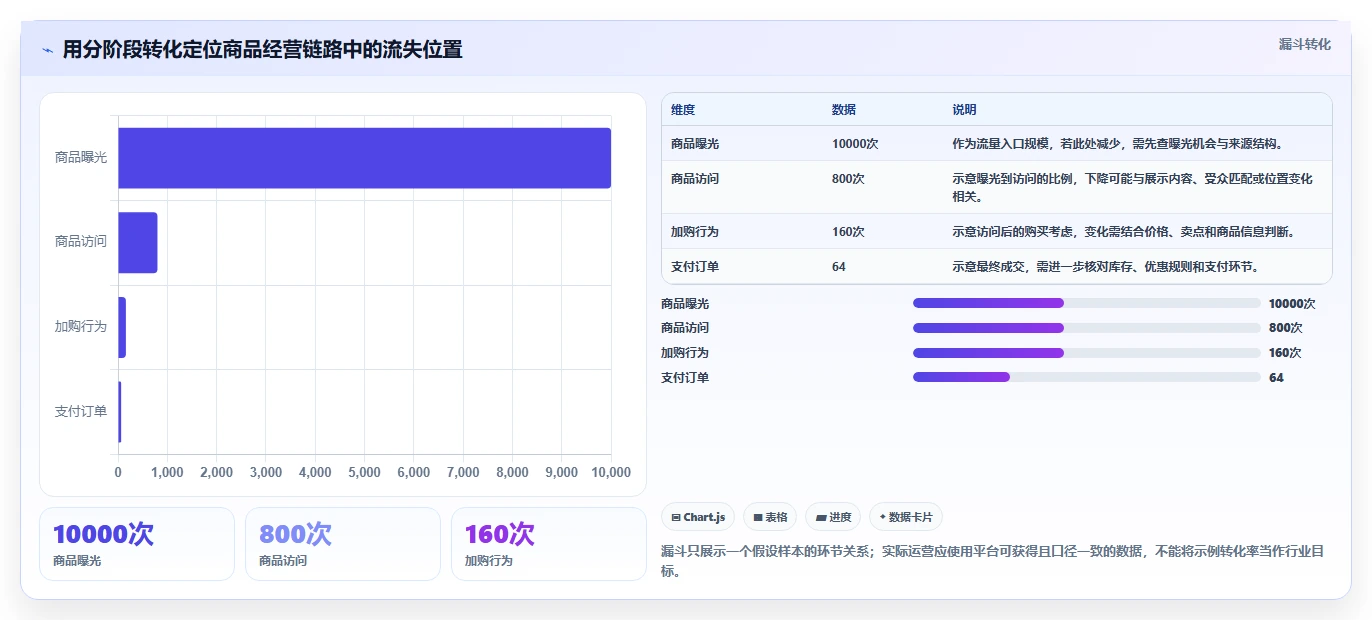The width and height of the screenshot is (1372, 620).
Task: Click the page title 用分阶段转化定位商品经营链路中的流失位置
Action: coord(263,50)
